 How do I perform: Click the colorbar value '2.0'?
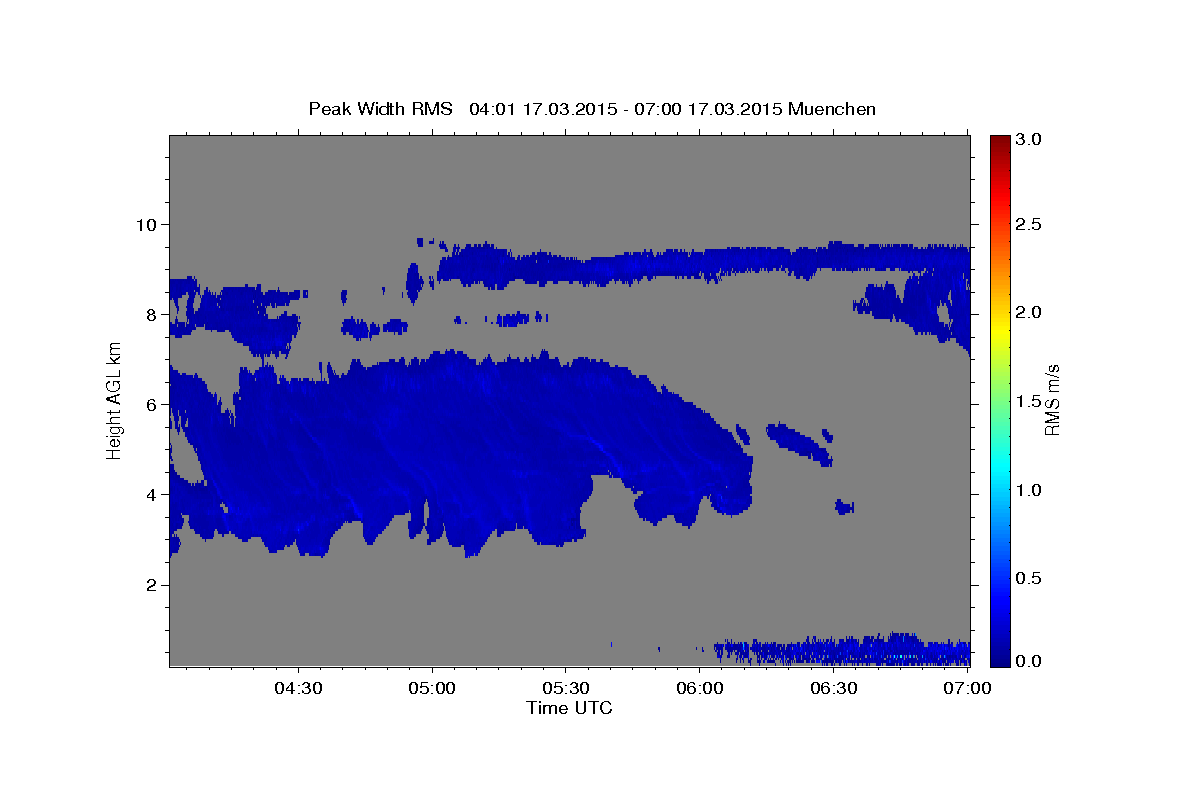pyautogui.click(x=1030, y=312)
